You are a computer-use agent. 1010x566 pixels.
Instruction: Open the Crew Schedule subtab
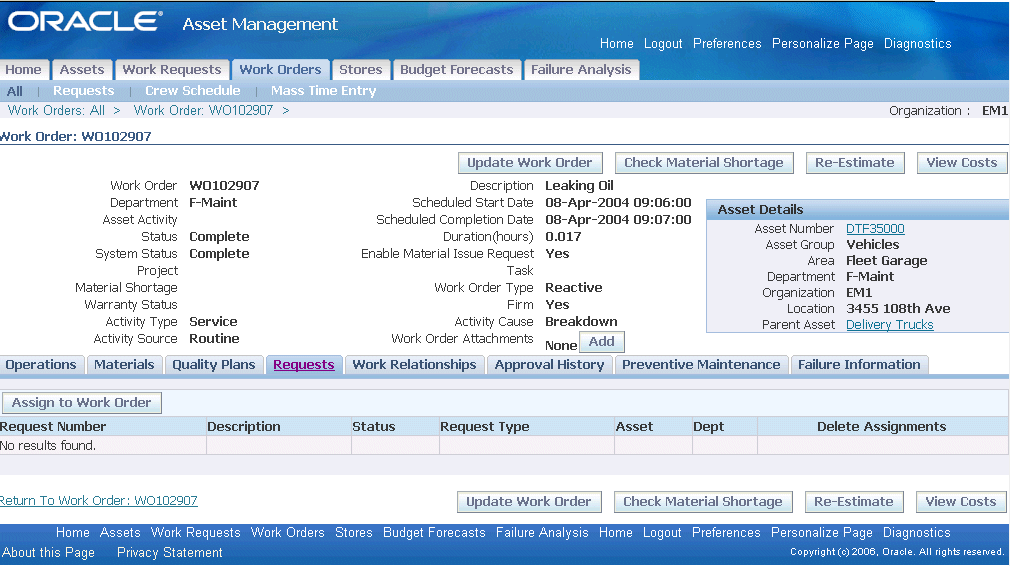193,91
